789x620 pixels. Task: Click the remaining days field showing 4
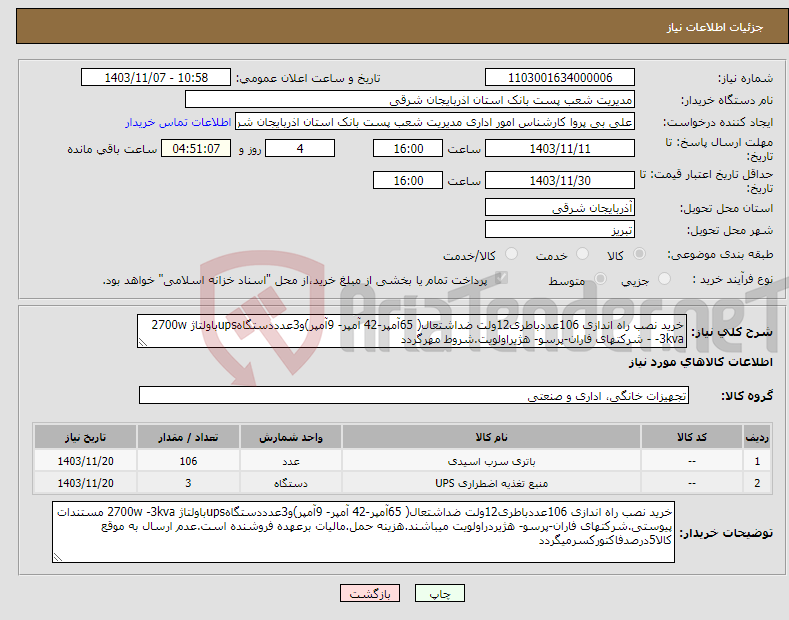pos(300,148)
